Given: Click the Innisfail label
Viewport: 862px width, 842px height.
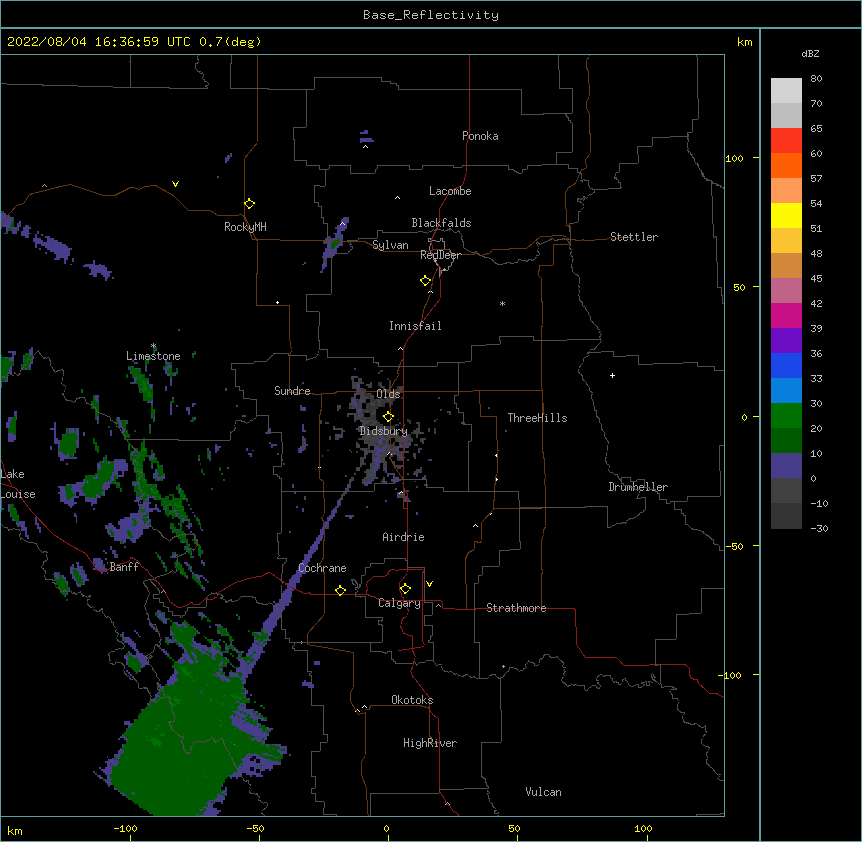Looking at the screenshot, I should pyautogui.click(x=415, y=326).
